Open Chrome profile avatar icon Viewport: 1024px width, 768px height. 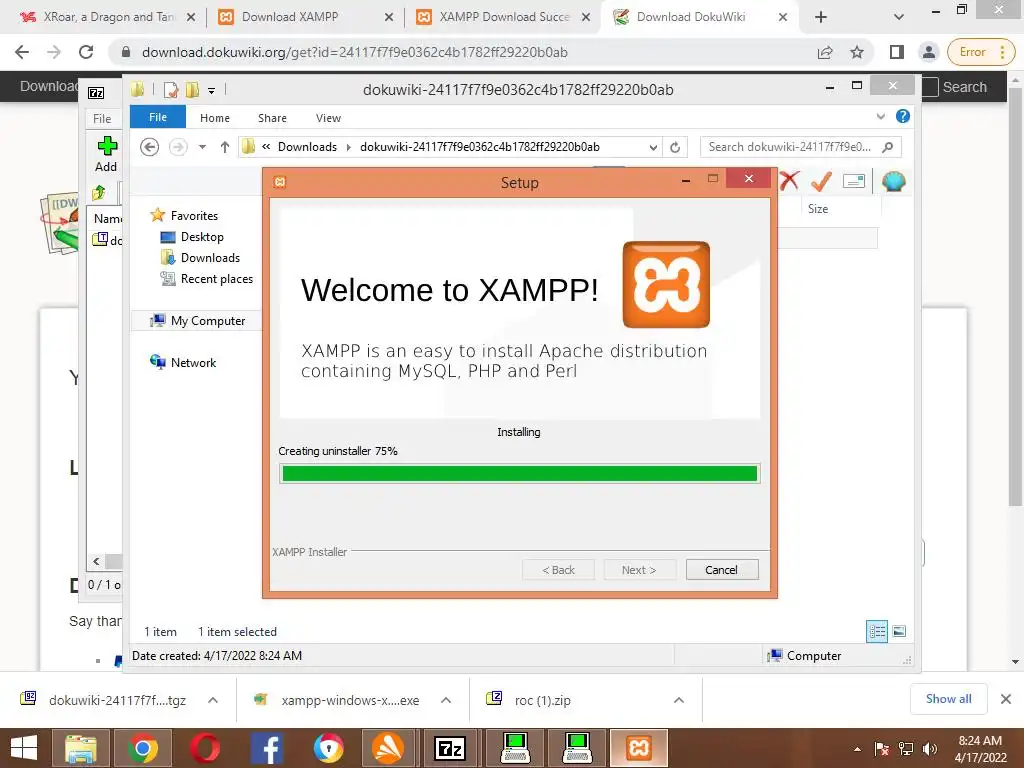(x=928, y=52)
